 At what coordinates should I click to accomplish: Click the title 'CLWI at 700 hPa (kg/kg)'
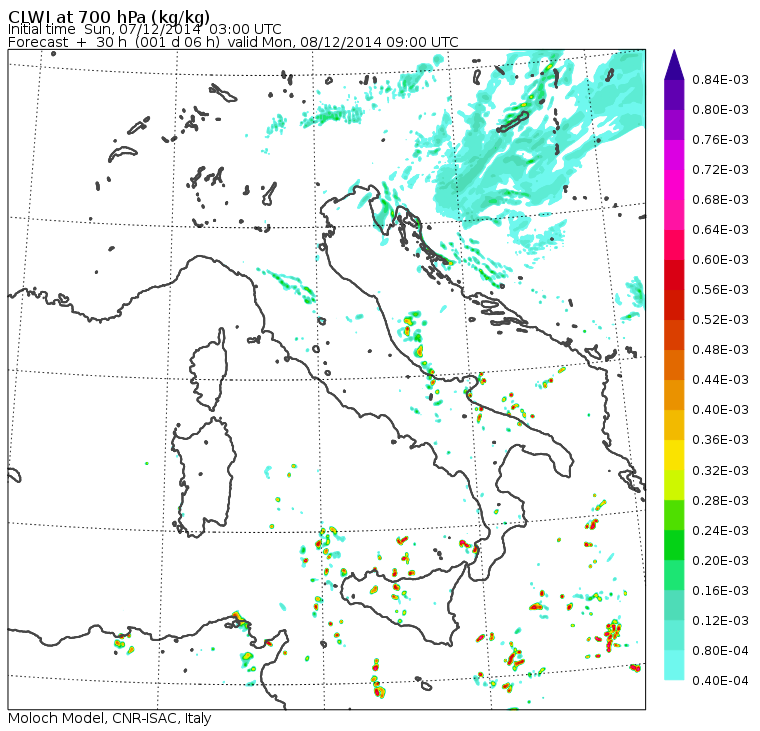click(x=109, y=16)
